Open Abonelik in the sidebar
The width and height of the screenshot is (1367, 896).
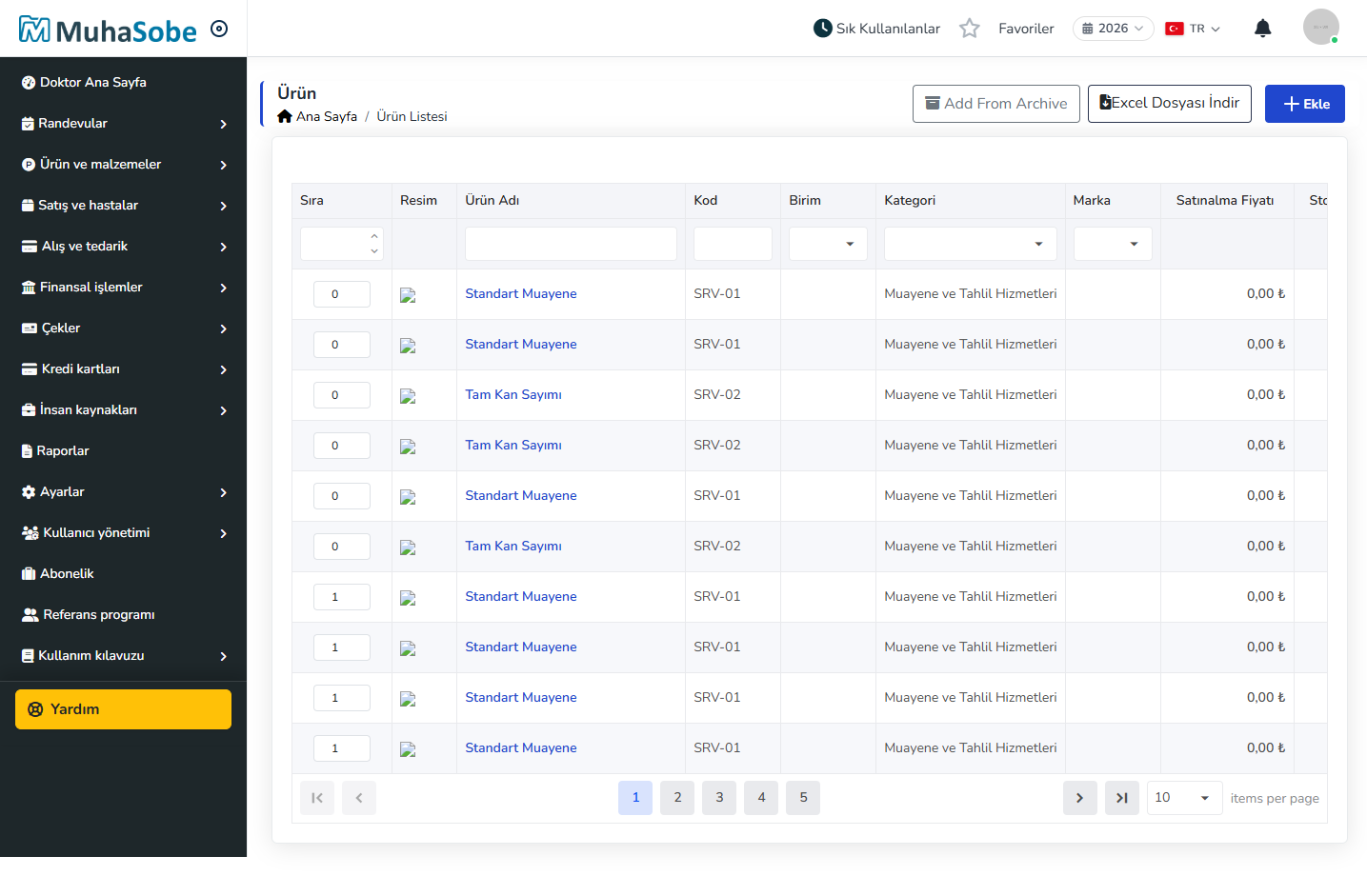click(124, 574)
